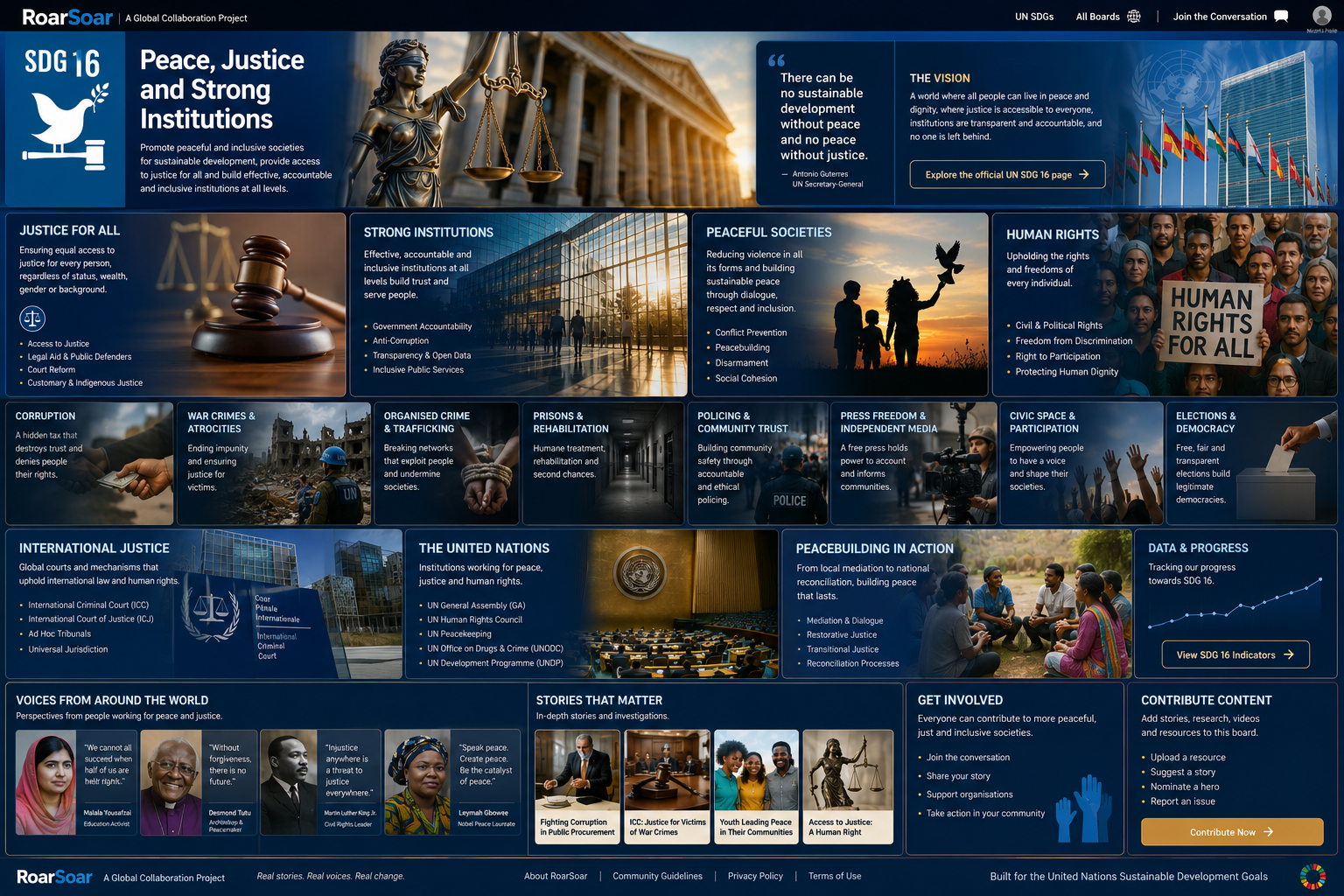Open UN SDGs in top navigation
This screenshot has width=1344, height=896.
(x=1034, y=17)
